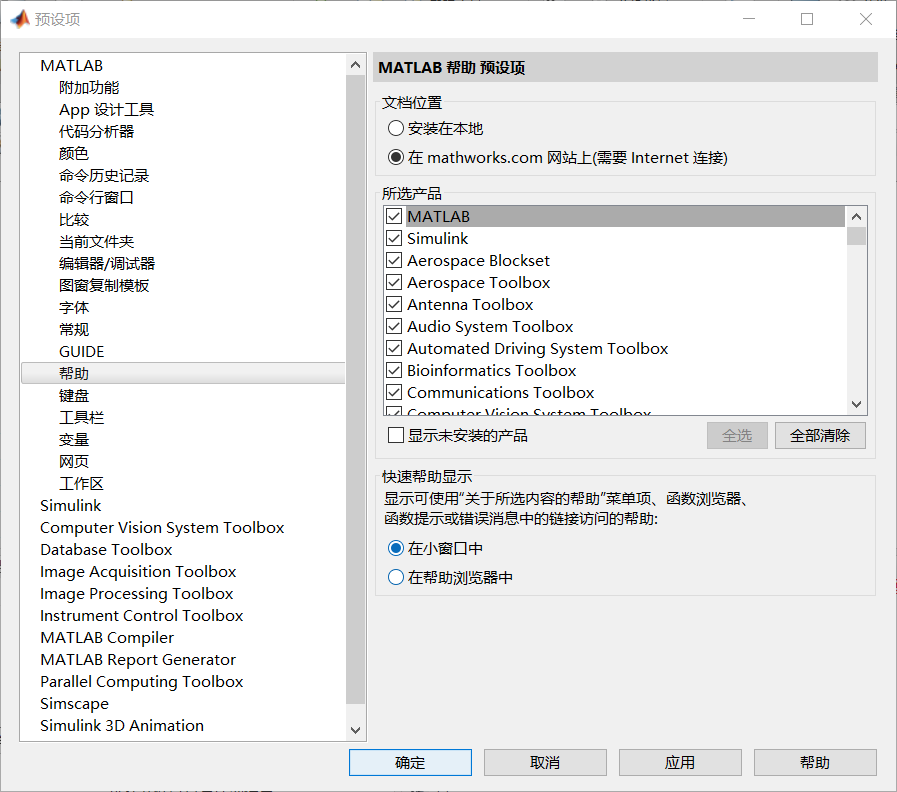The width and height of the screenshot is (897, 792).
Task: Toggle the Audio System Toolbox checkbox
Action: pos(394,326)
